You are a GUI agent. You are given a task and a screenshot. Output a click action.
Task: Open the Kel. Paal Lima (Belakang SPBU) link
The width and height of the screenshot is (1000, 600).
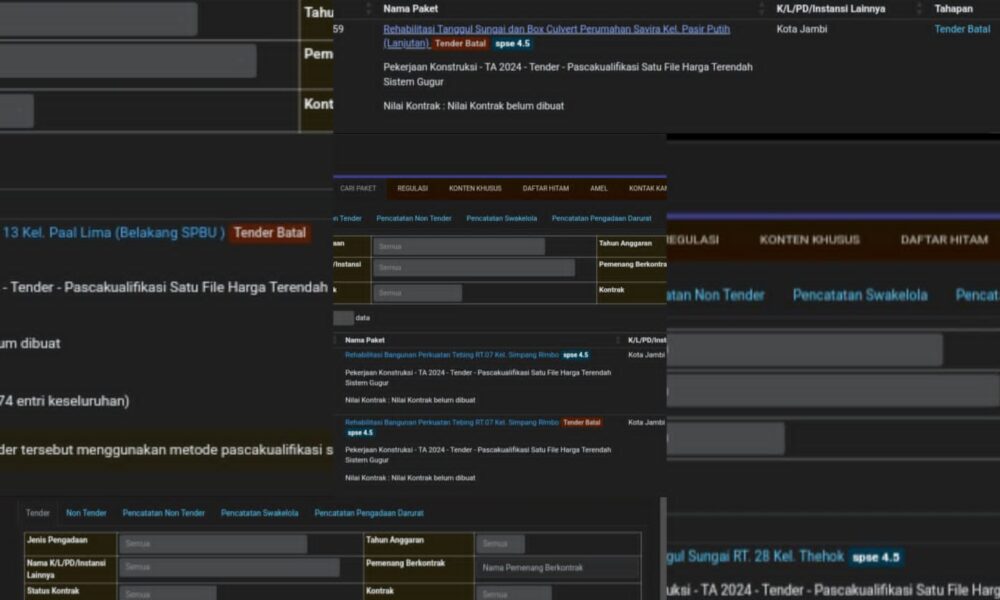(112, 233)
